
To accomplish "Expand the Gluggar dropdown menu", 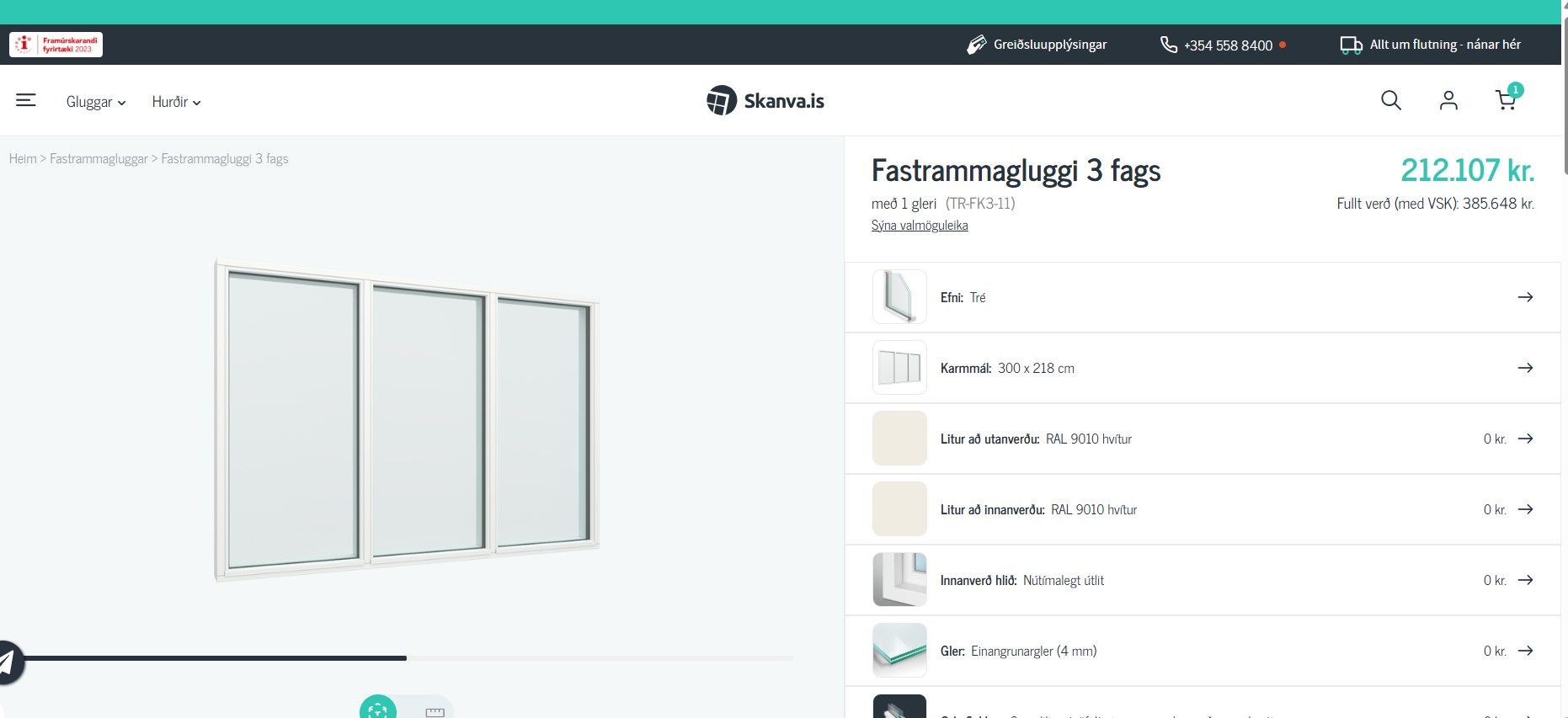I will pyautogui.click(x=96, y=102).
